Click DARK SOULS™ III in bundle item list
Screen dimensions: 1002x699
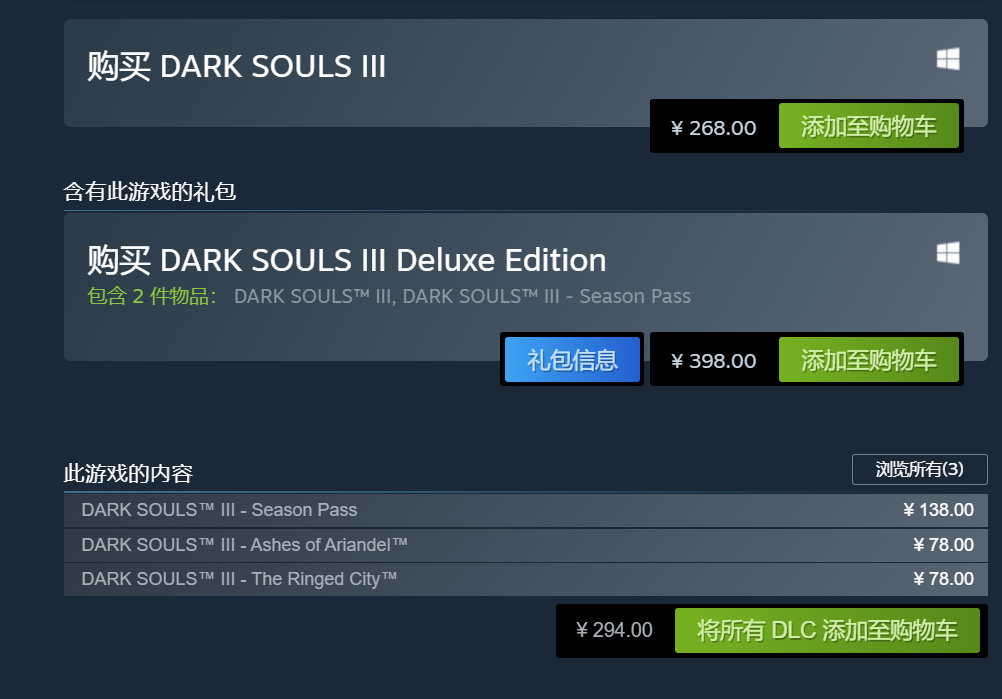(x=313, y=296)
